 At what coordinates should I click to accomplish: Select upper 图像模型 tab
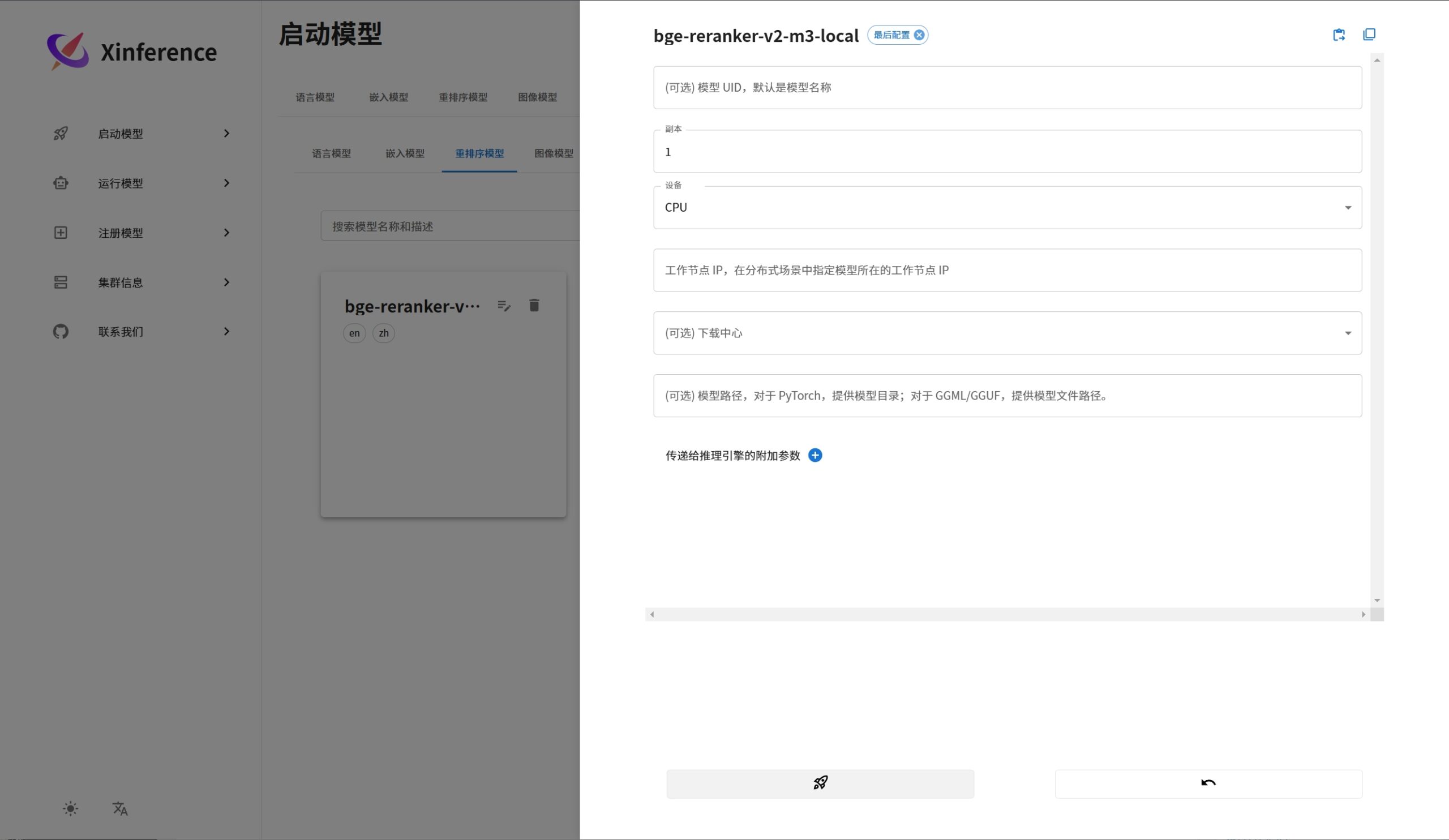[x=538, y=97]
